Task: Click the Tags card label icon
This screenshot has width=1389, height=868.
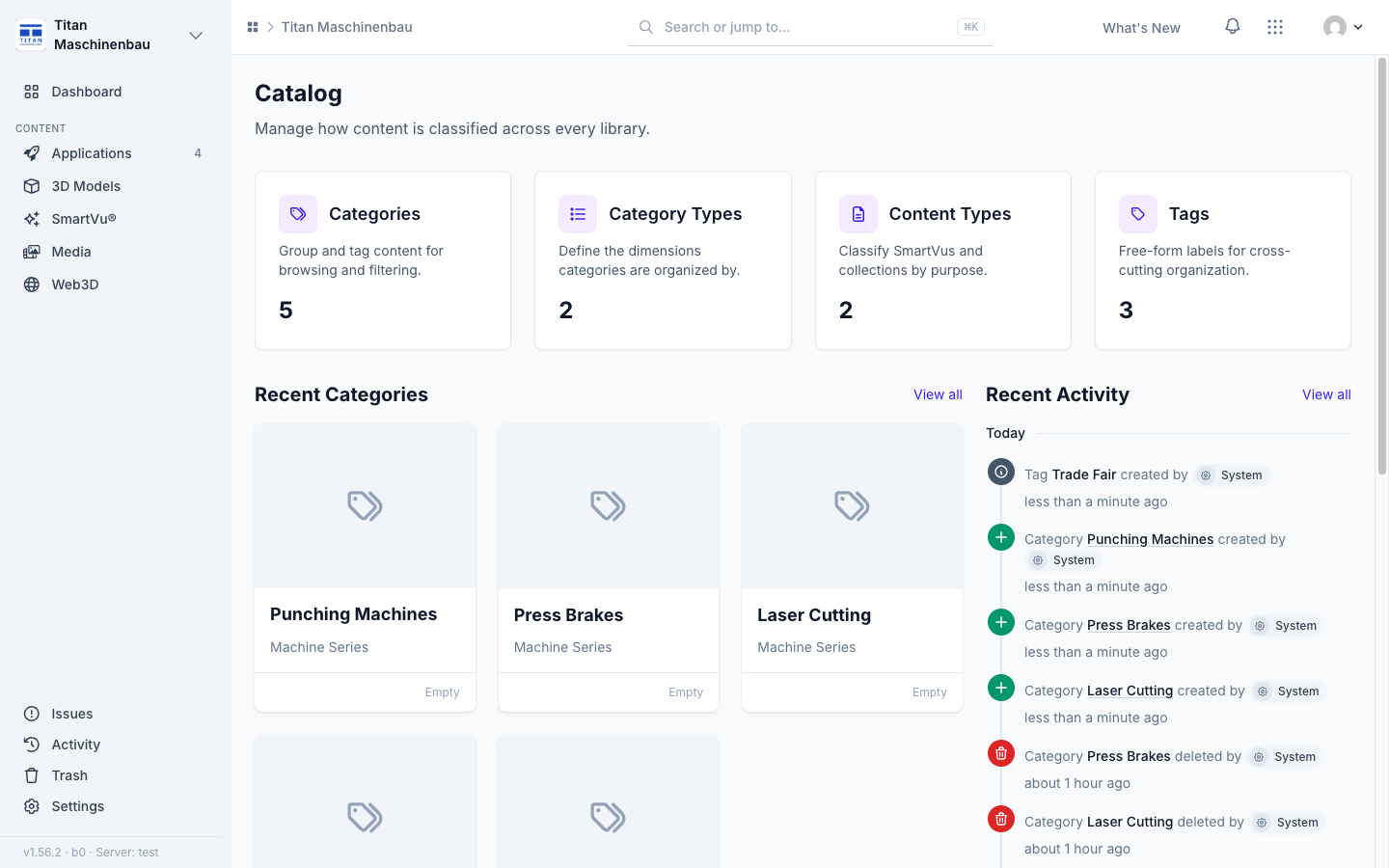Action: pyautogui.click(x=1138, y=214)
